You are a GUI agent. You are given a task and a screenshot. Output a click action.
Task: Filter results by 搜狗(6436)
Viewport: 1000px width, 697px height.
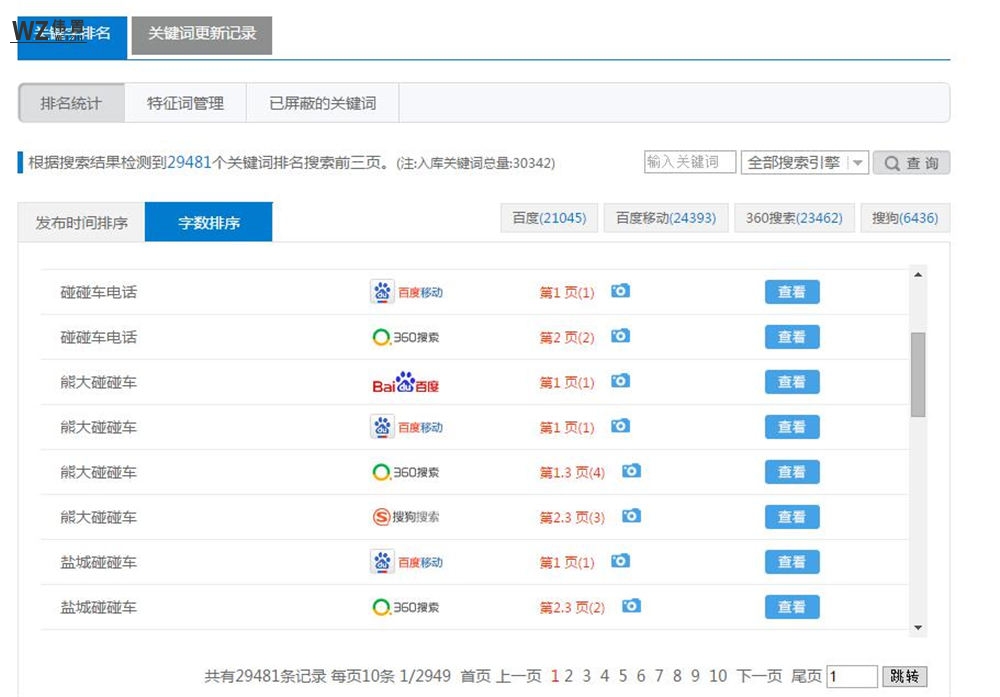(904, 217)
